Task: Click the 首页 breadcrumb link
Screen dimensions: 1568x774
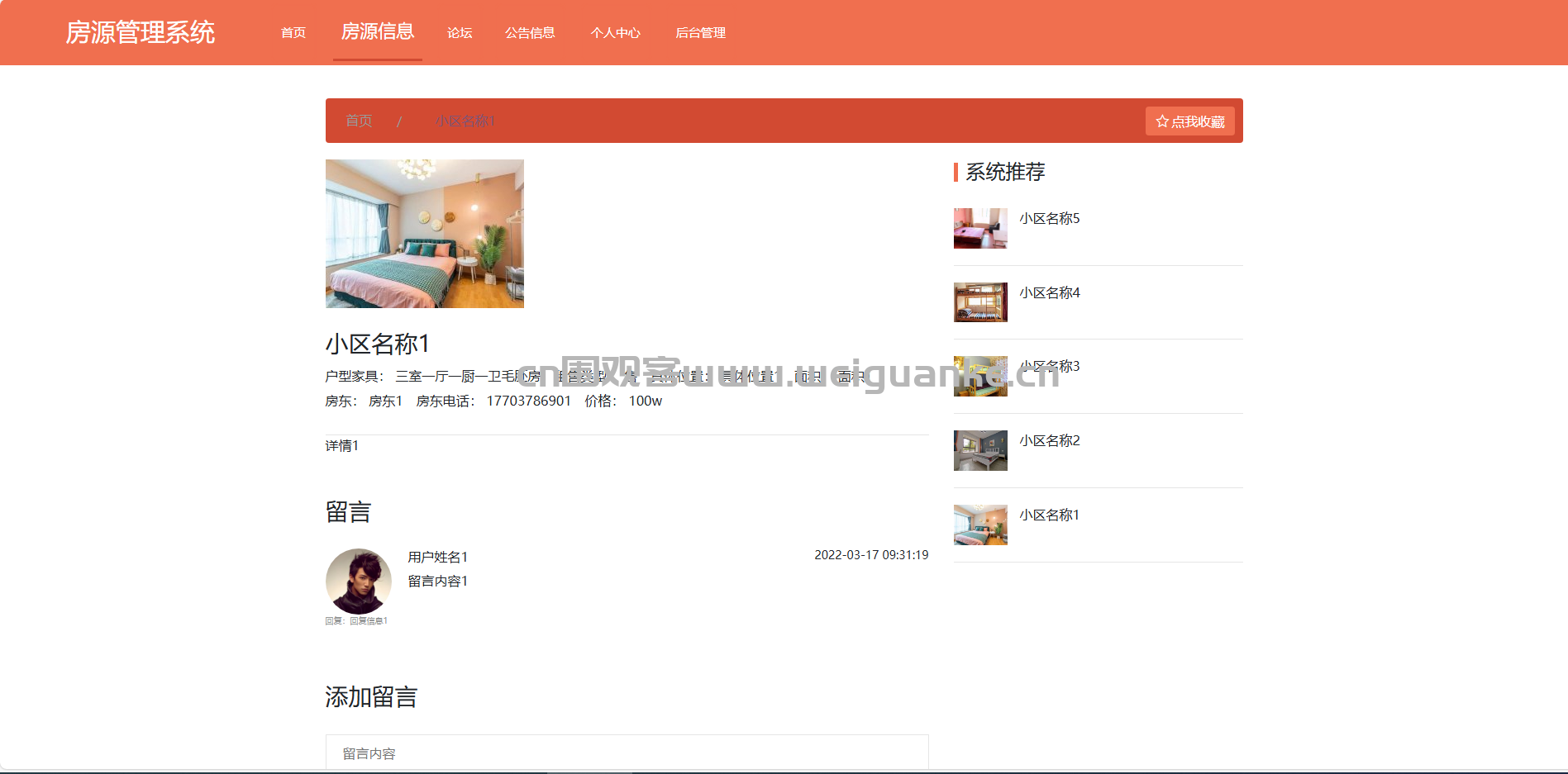Action: tap(359, 121)
